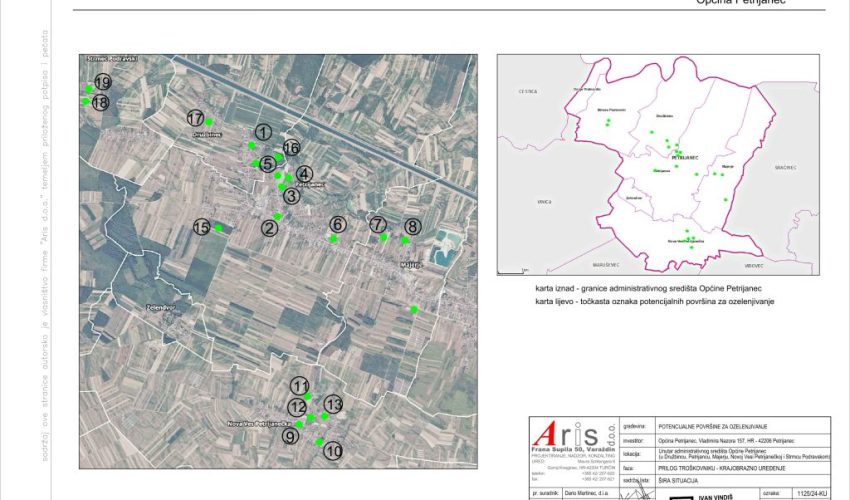The width and height of the screenshot is (850, 500).
Task: Select the circled number 13 marker
Action: tap(334, 404)
